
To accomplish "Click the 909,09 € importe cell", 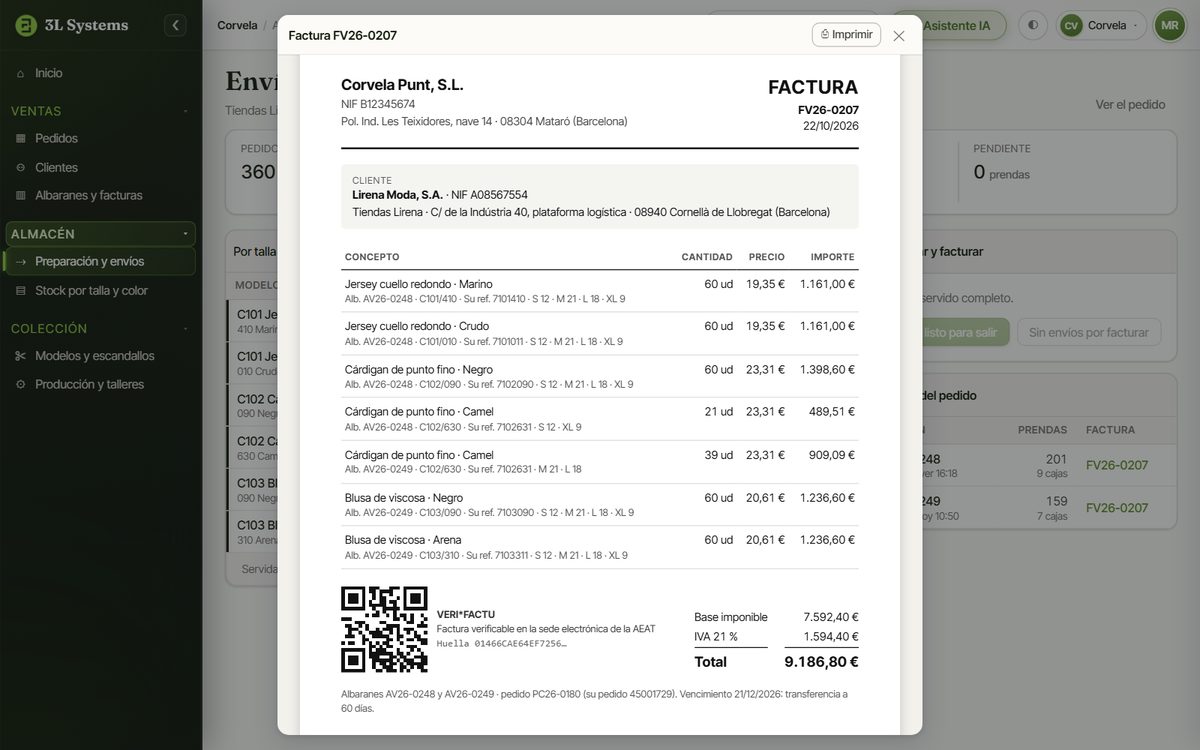I will [x=832, y=454].
